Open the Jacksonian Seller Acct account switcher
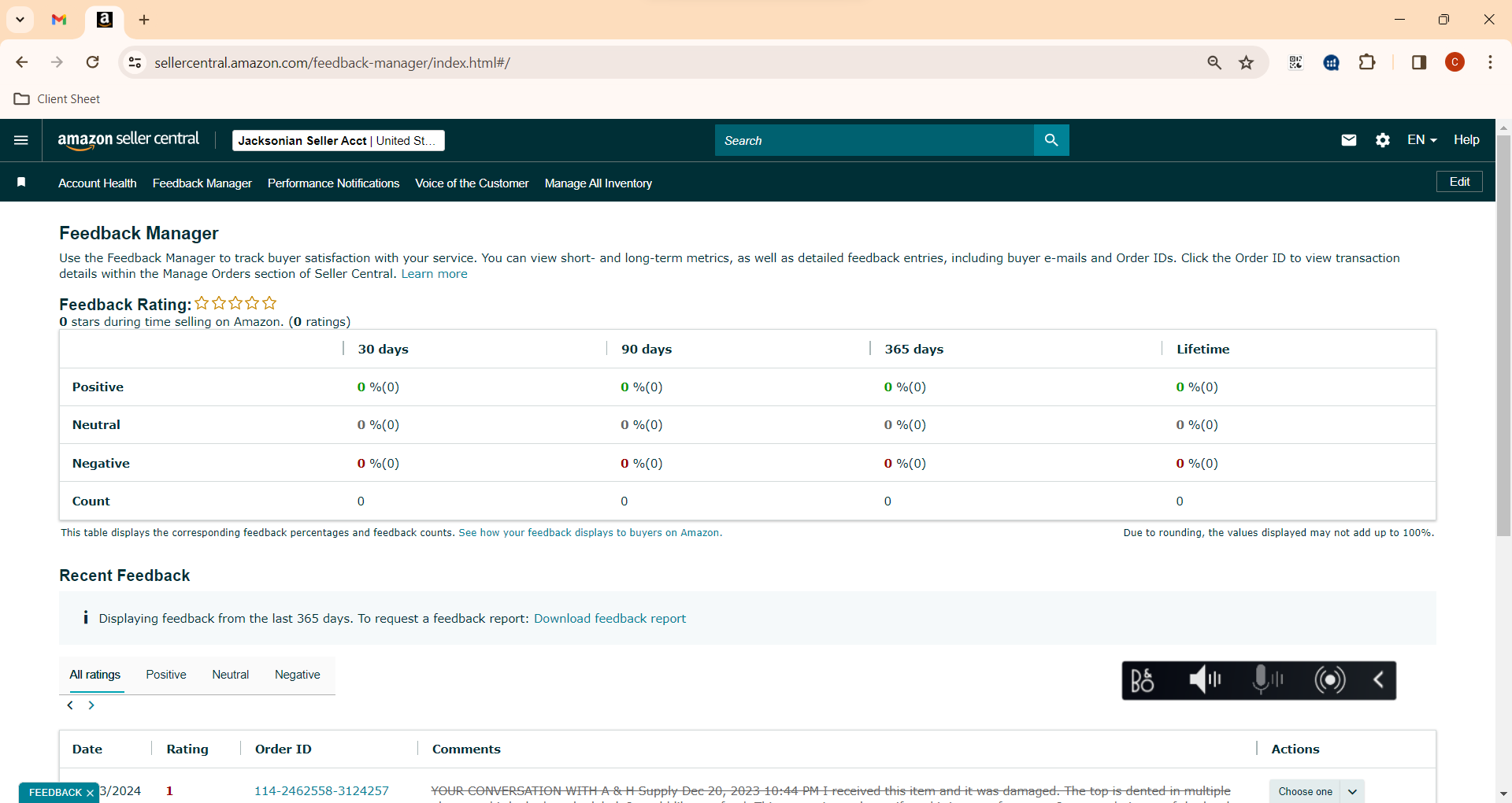The height and width of the screenshot is (803, 1512). [x=339, y=140]
